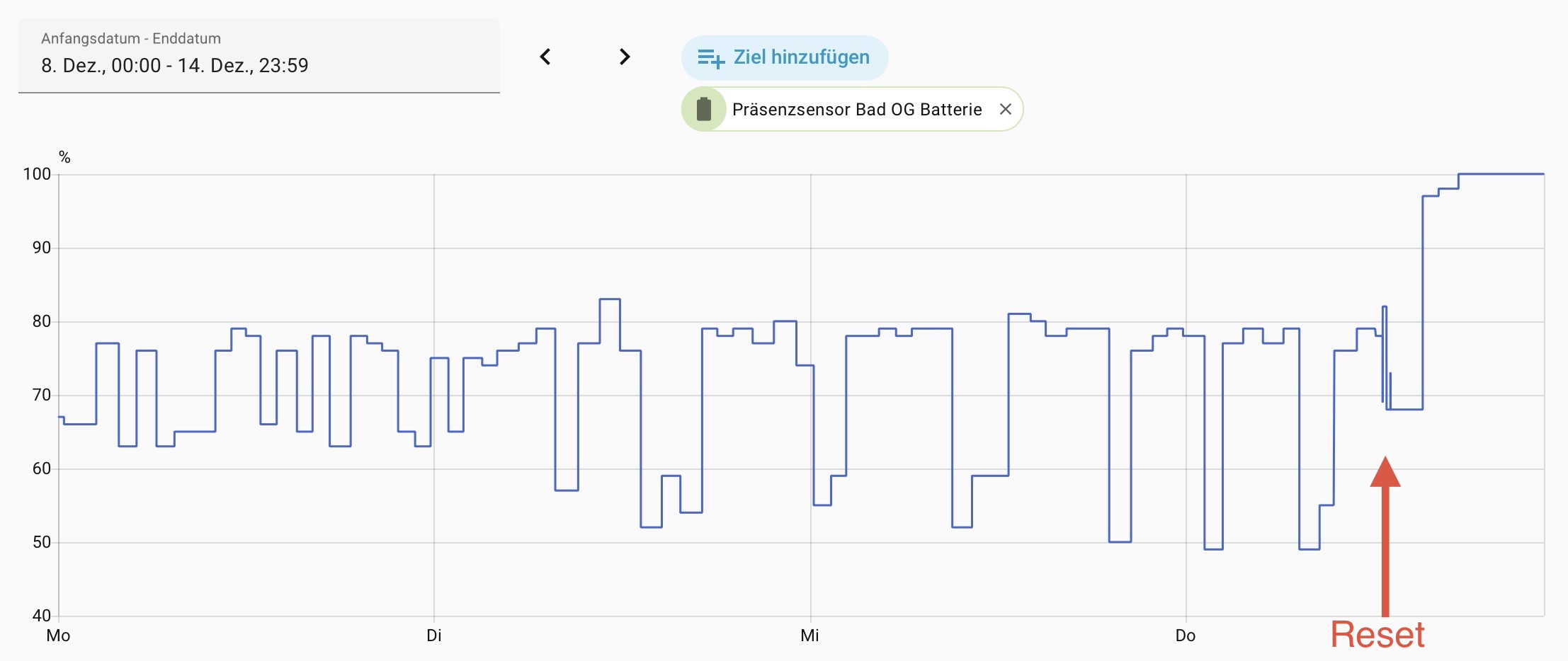Image resolution: width=1568 pixels, height=661 pixels.
Task: Click the 40 value on the y-axis
Action: click(41, 616)
